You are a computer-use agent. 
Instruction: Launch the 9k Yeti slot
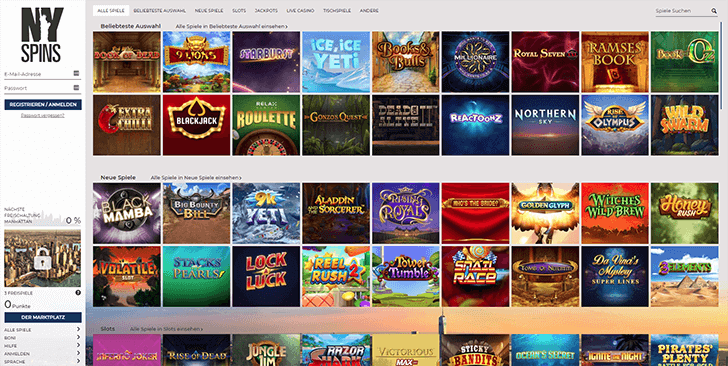(x=266, y=213)
